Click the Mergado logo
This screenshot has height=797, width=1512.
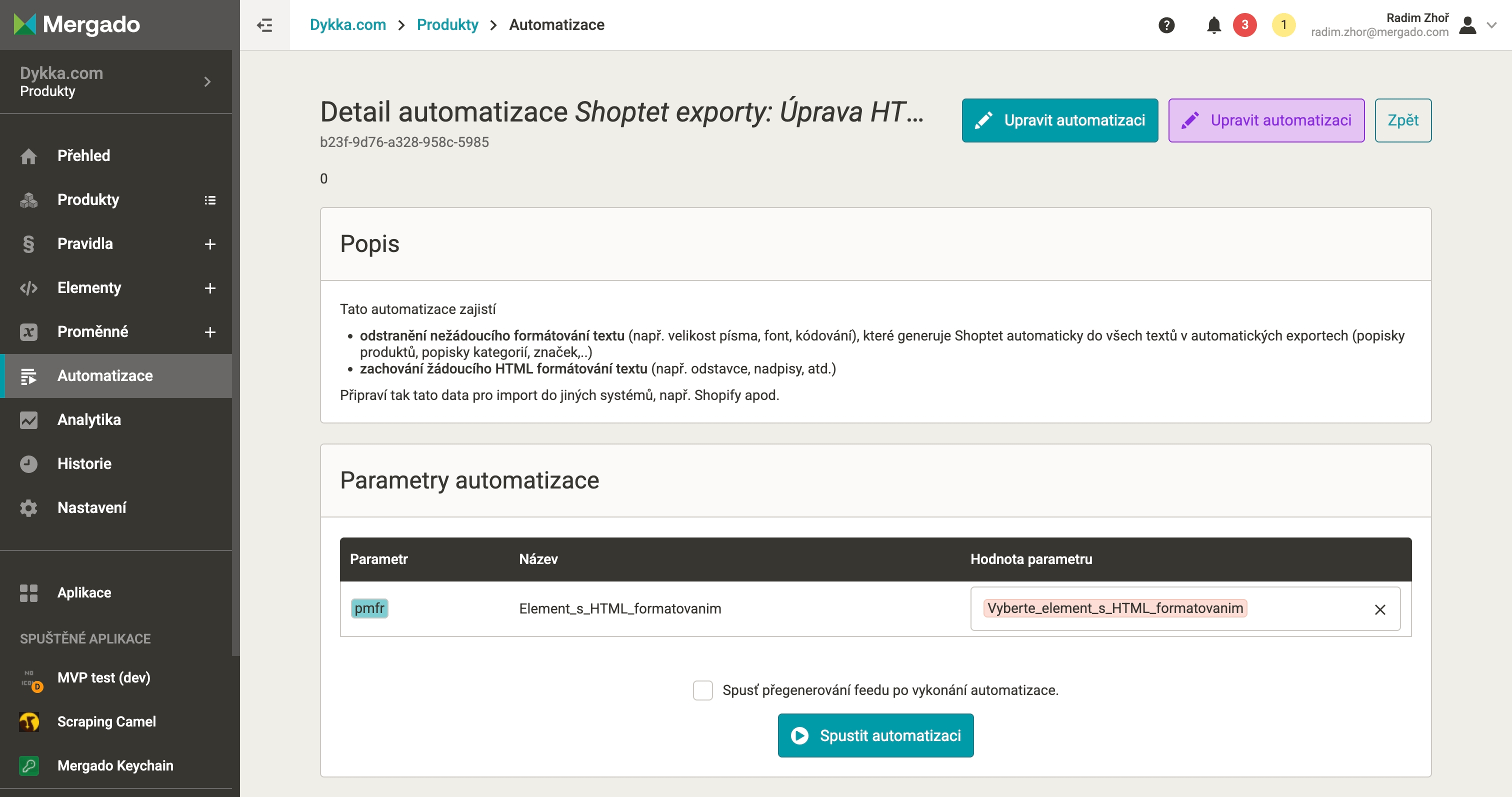(x=76, y=24)
